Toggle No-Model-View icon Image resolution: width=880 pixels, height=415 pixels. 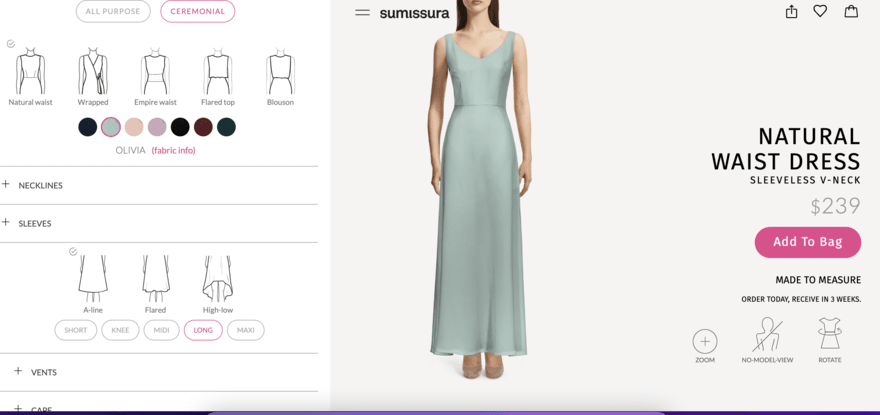[x=767, y=335]
